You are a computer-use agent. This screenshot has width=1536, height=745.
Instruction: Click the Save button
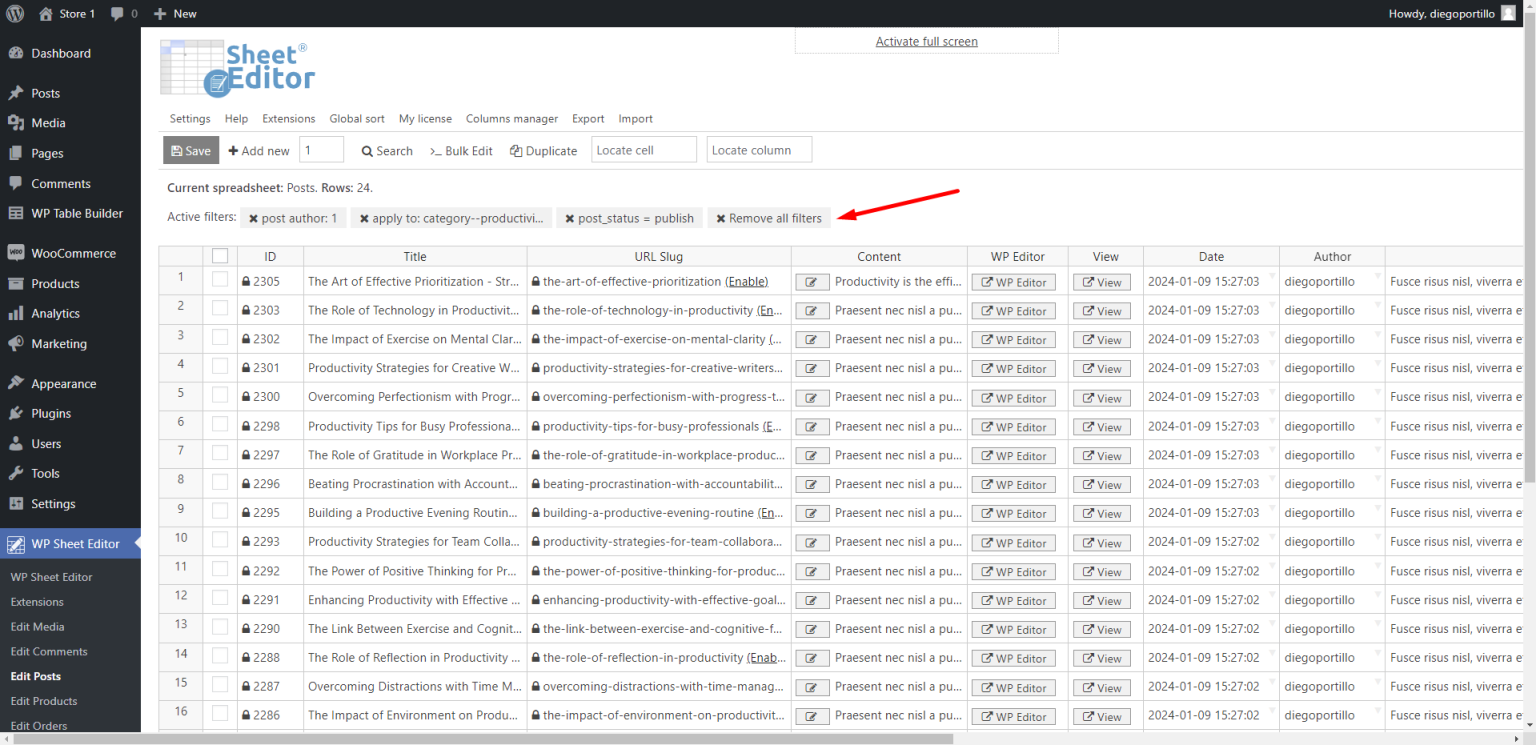191,150
